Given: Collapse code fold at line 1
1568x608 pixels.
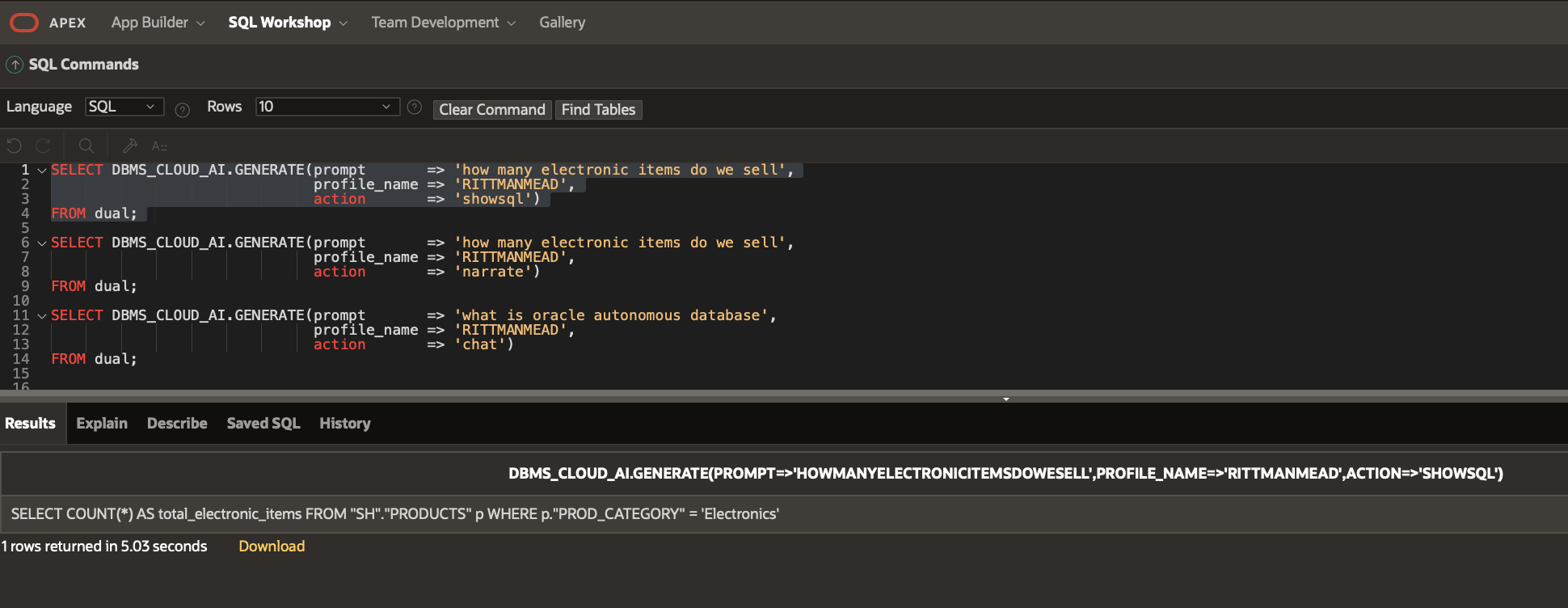Looking at the screenshot, I should pos(42,171).
